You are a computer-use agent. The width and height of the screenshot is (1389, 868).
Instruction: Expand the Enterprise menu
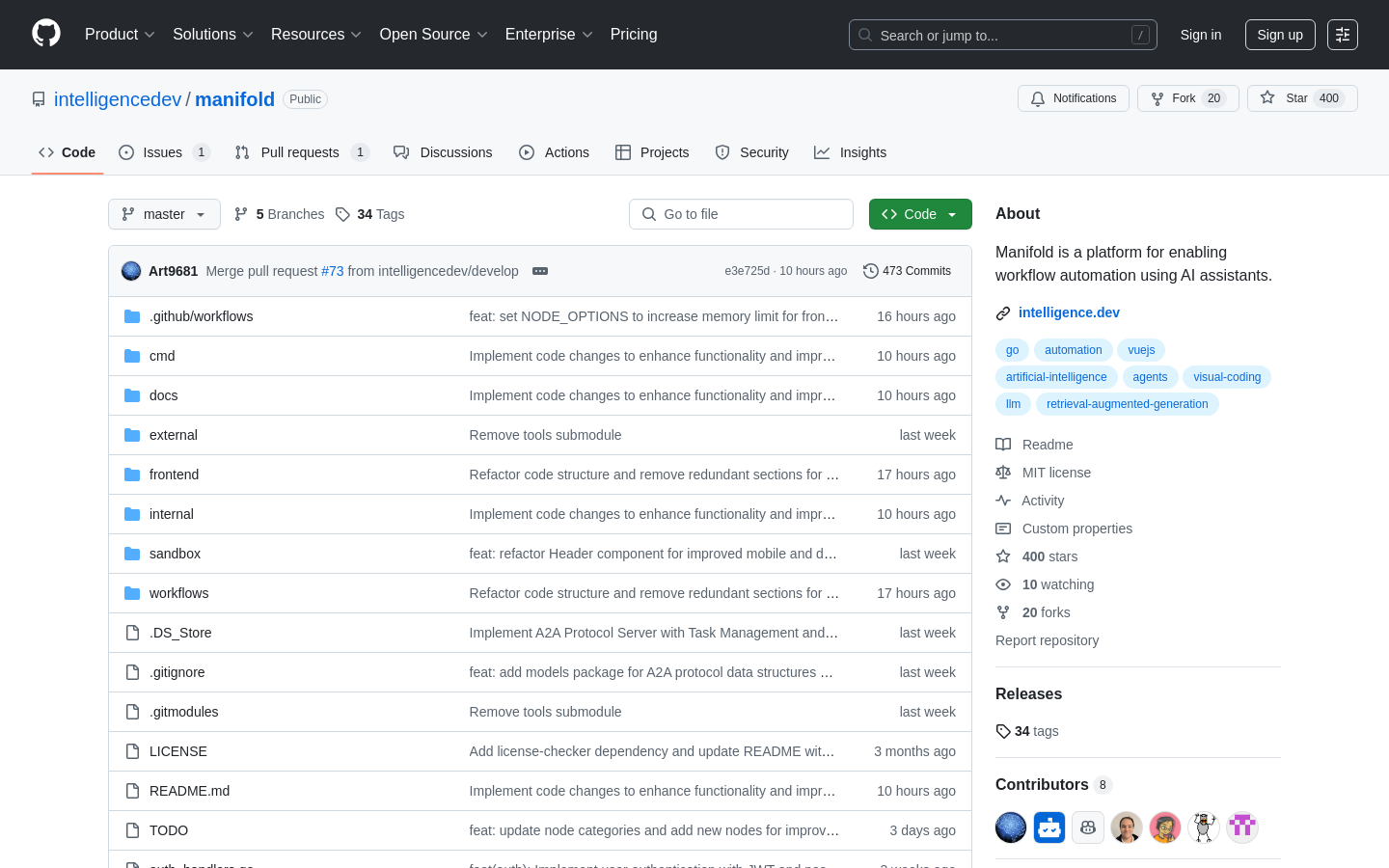point(549,35)
